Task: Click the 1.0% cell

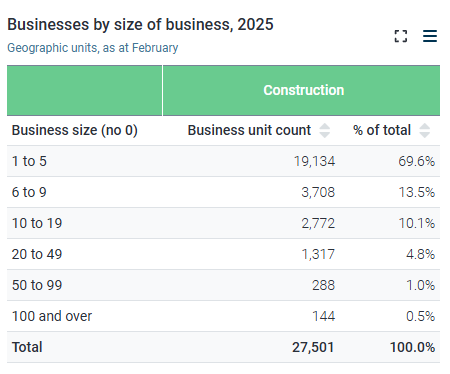Action: [x=420, y=285]
